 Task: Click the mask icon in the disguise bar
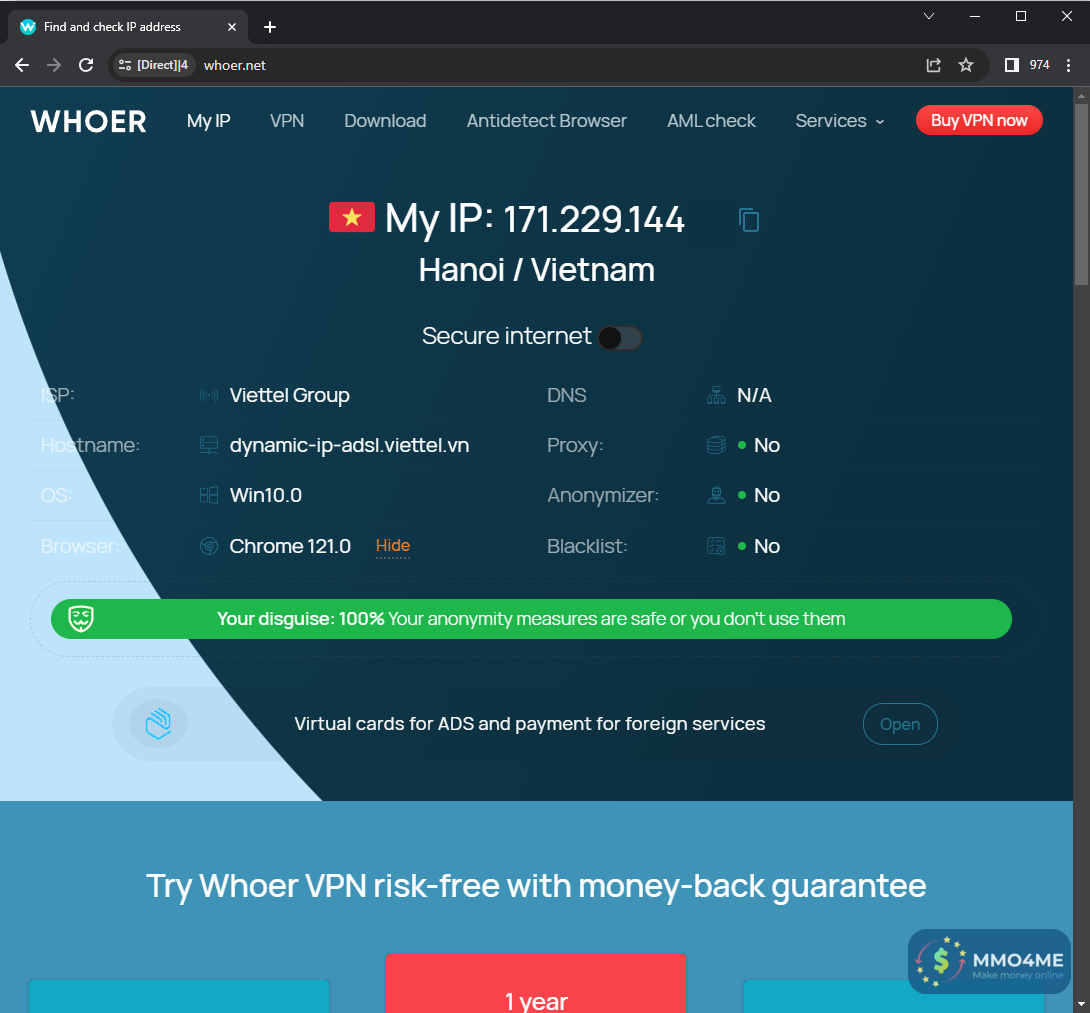[81, 619]
